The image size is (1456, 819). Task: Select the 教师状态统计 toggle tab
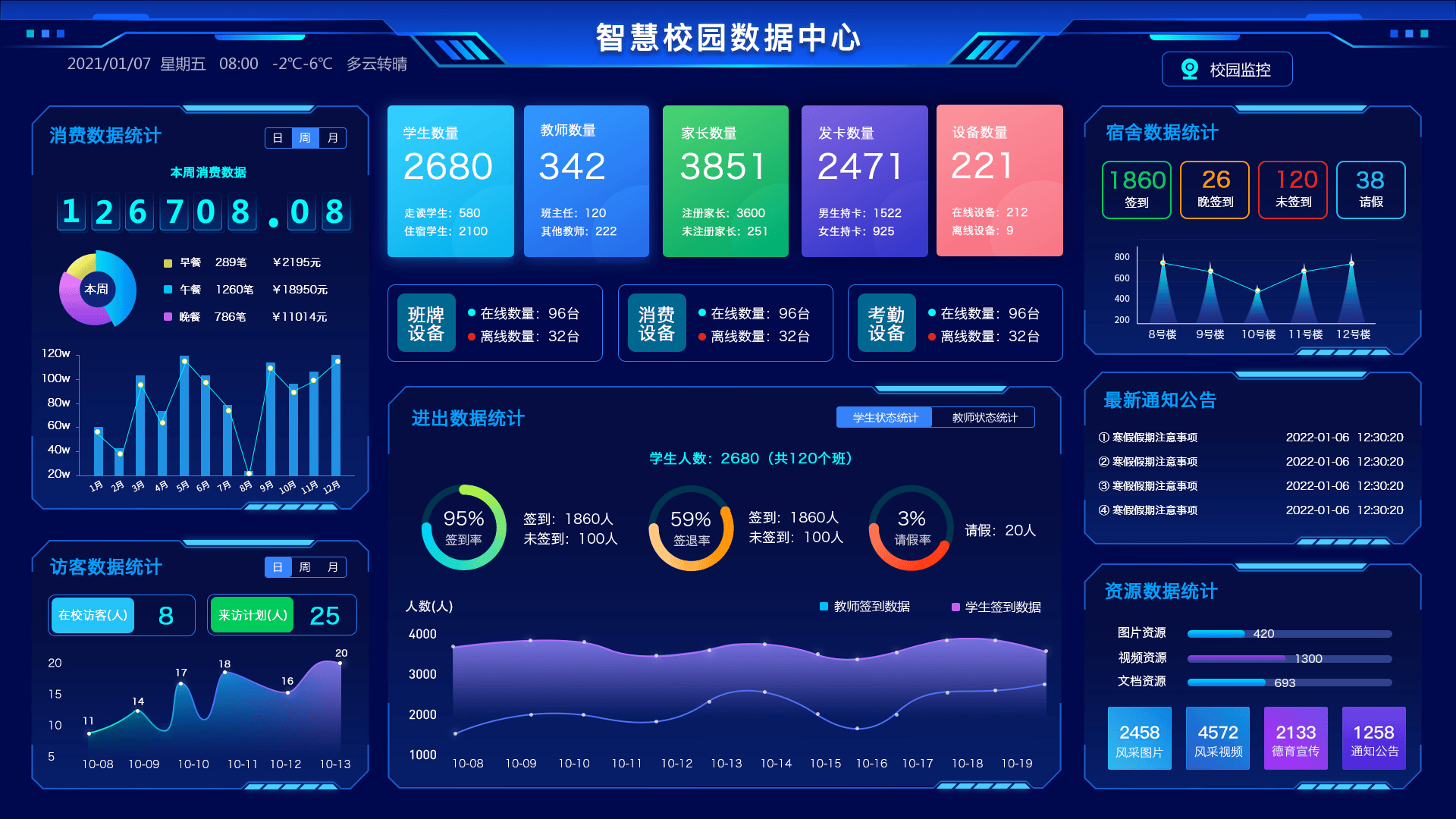(x=984, y=417)
